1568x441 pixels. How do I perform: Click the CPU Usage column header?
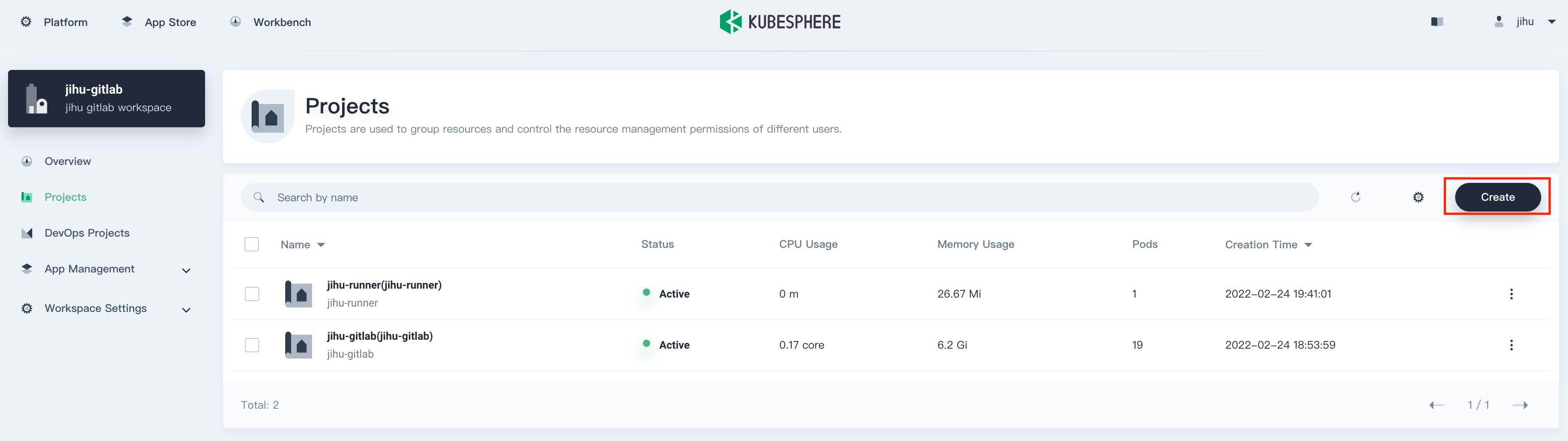click(808, 244)
